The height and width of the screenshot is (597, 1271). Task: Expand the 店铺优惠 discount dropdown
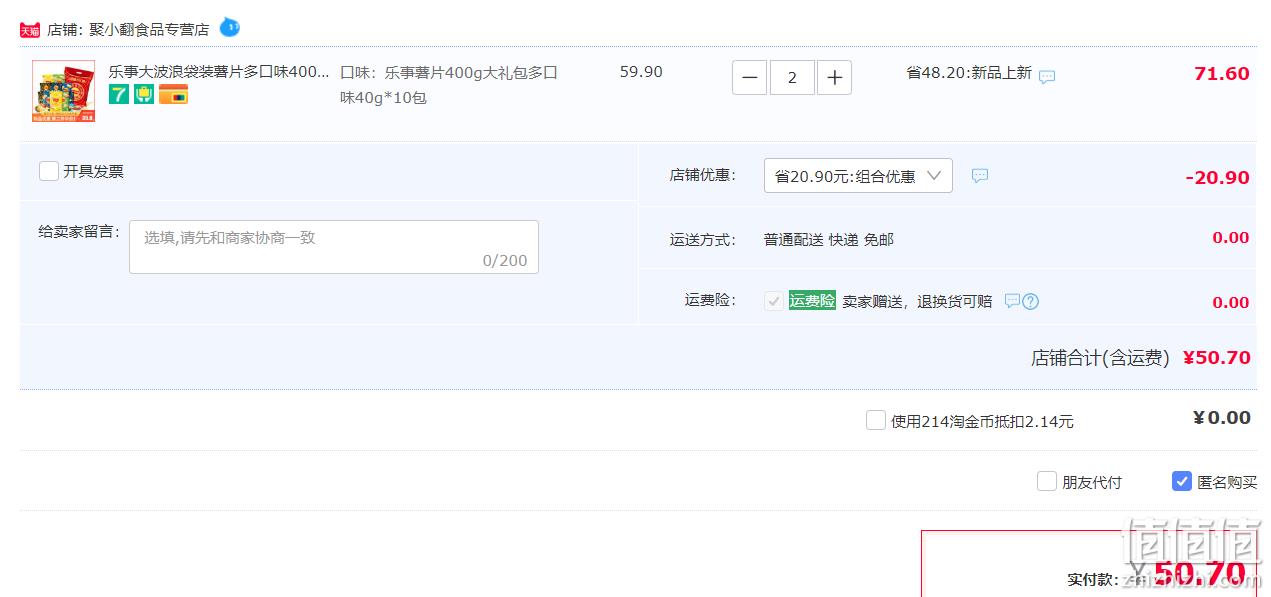pyautogui.click(x=858, y=176)
